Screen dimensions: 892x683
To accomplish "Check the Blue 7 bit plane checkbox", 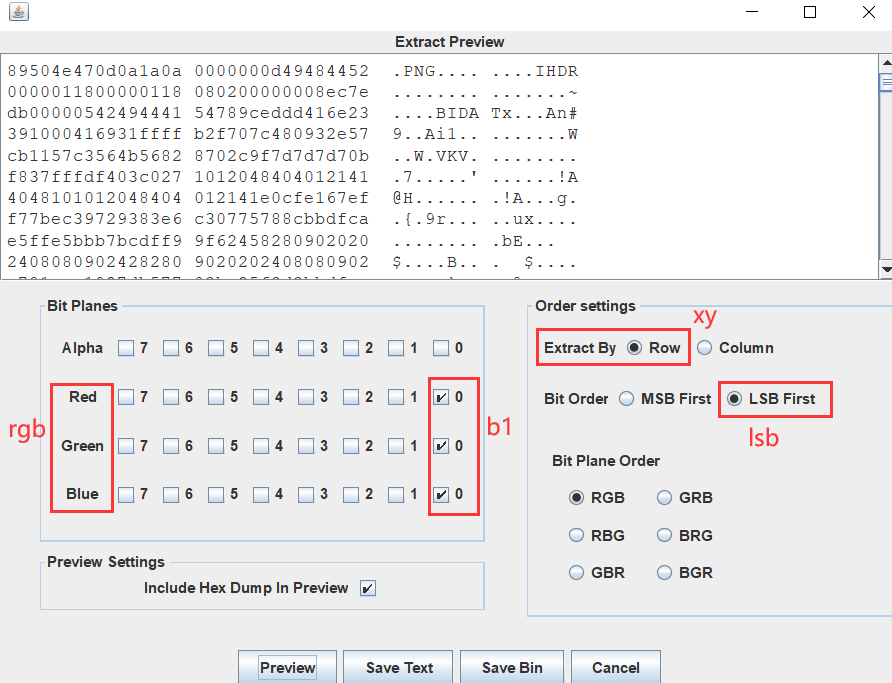I will pos(126,494).
